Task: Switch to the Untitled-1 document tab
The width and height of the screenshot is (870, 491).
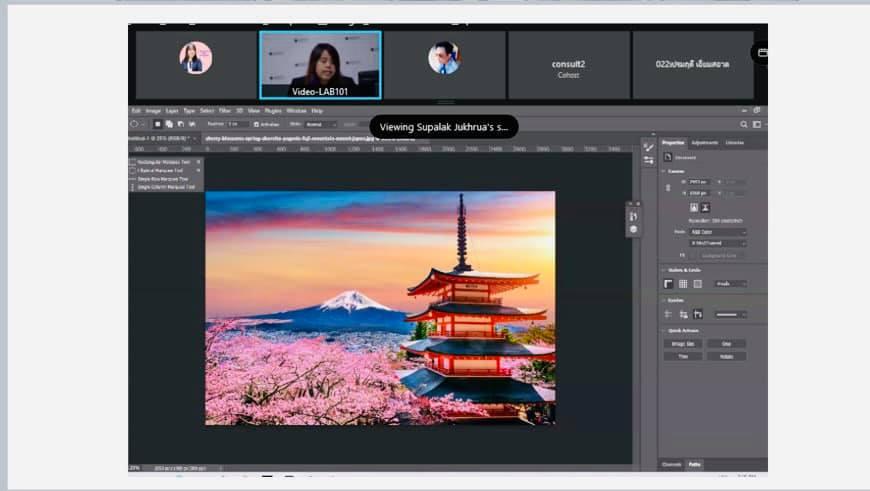Action: point(163,139)
